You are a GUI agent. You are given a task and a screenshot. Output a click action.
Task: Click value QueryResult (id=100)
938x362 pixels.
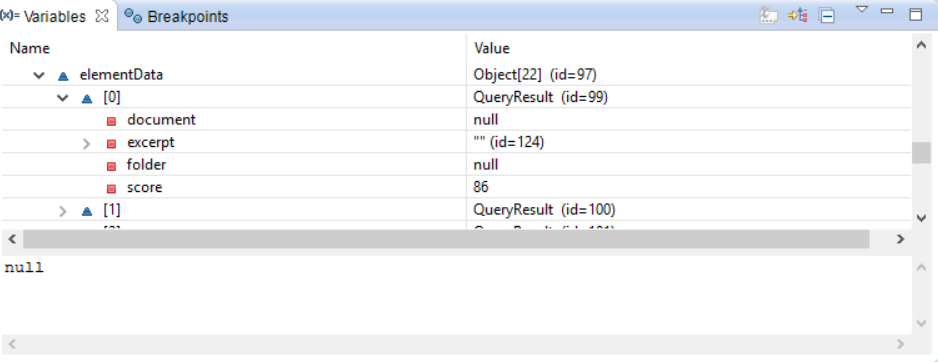click(x=544, y=210)
